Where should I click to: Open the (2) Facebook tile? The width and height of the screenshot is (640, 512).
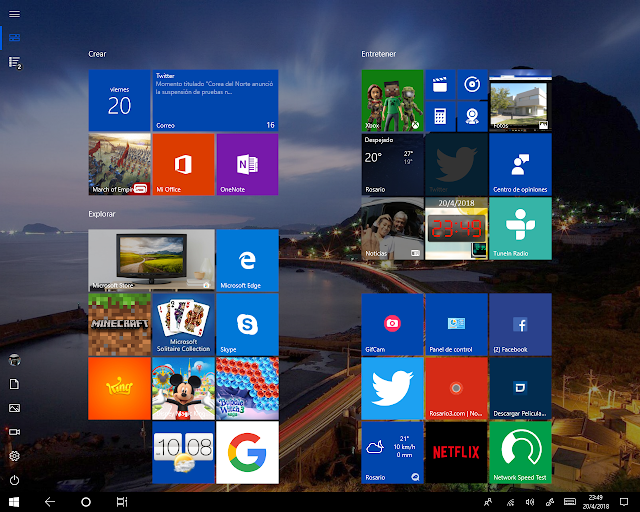pos(520,324)
